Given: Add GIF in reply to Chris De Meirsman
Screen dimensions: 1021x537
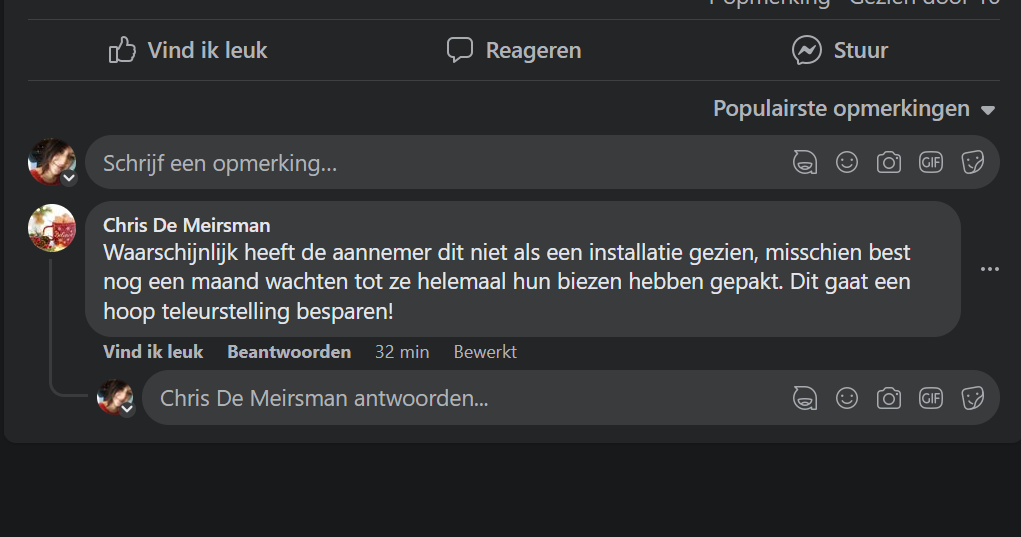Looking at the screenshot, I should 931,398.
